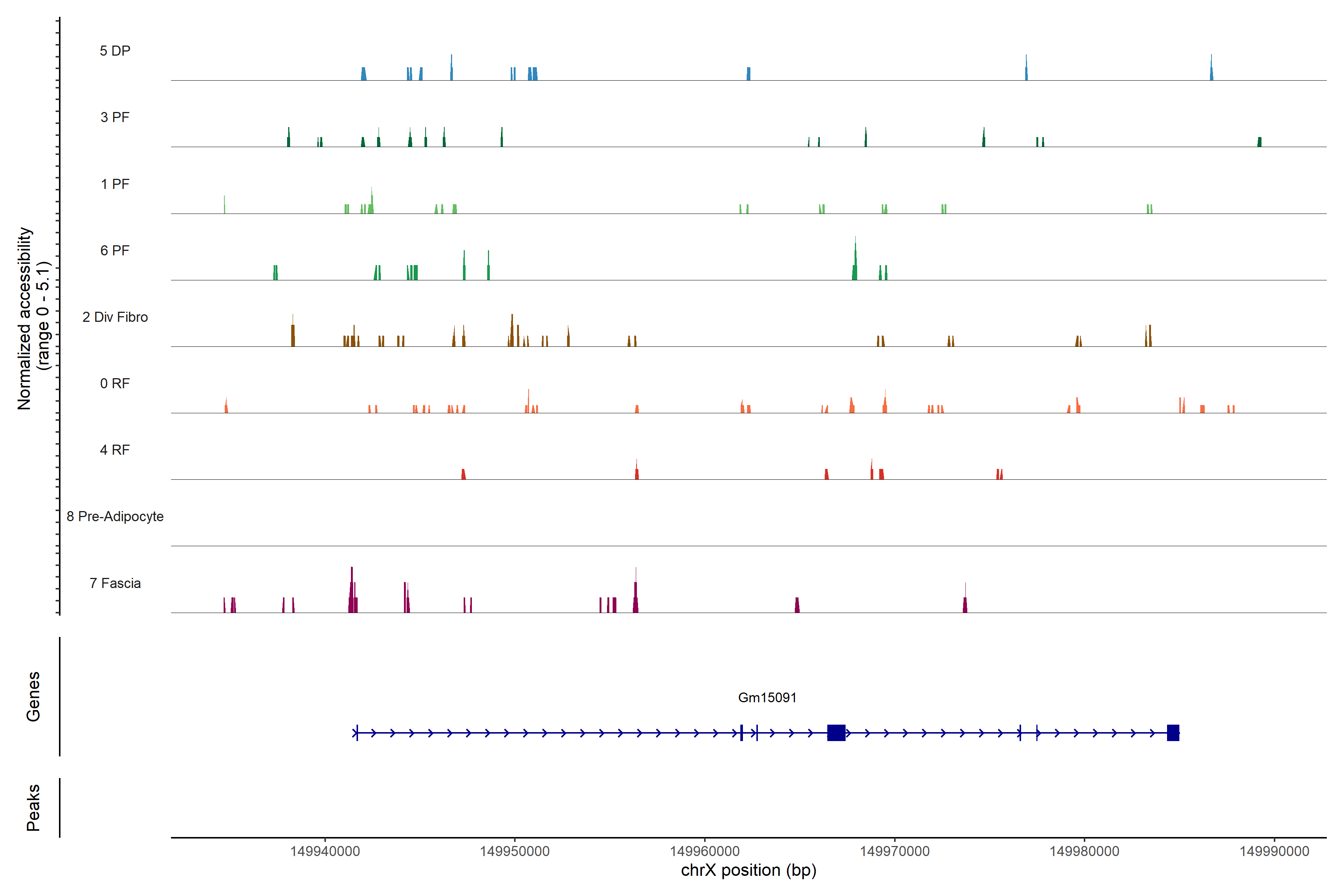
Task: Click the 8 Pre-Adipocyte label
Action: [115, 517]
